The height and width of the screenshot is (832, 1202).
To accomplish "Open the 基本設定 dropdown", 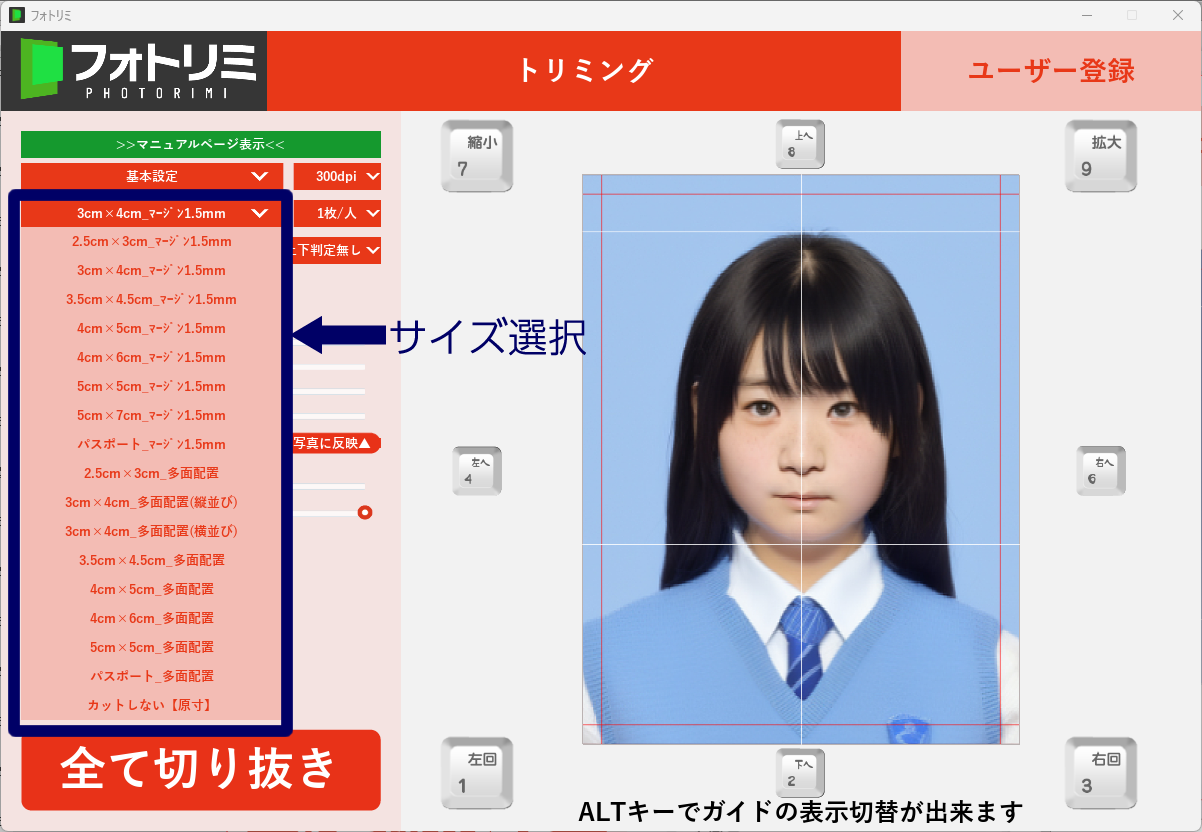I will [x=151, y=176].
